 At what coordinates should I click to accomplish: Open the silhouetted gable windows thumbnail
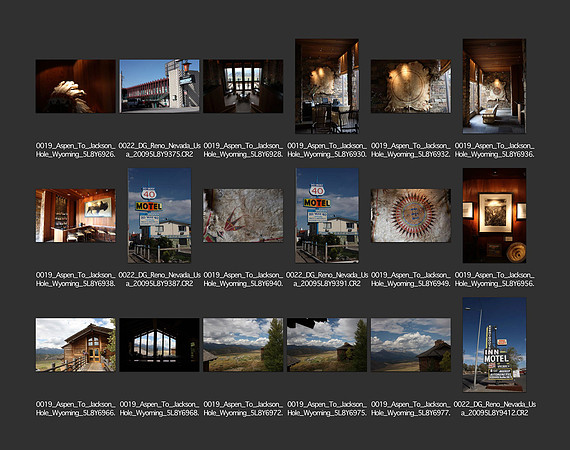160,345
